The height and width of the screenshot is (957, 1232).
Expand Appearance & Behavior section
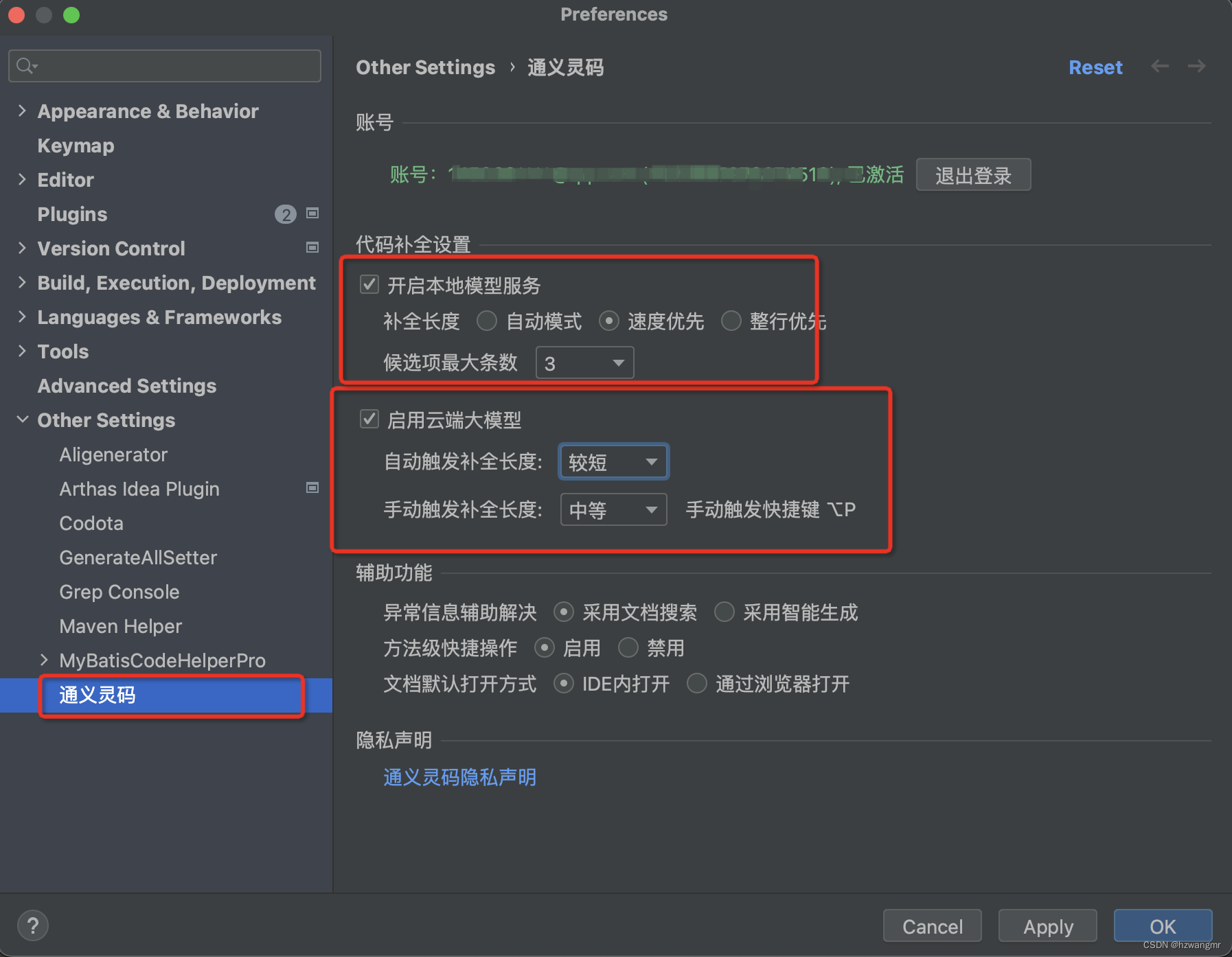(x=22, y=111)
